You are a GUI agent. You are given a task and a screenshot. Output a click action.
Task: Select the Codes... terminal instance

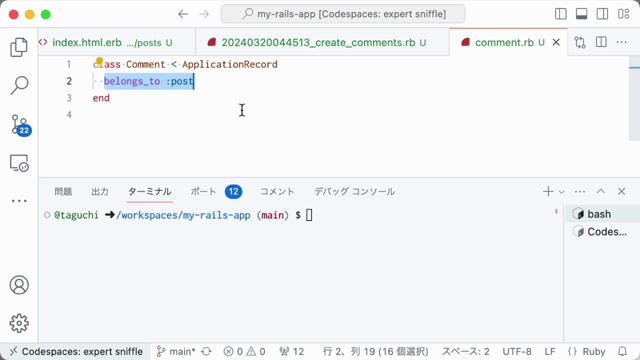pos(602,232)
